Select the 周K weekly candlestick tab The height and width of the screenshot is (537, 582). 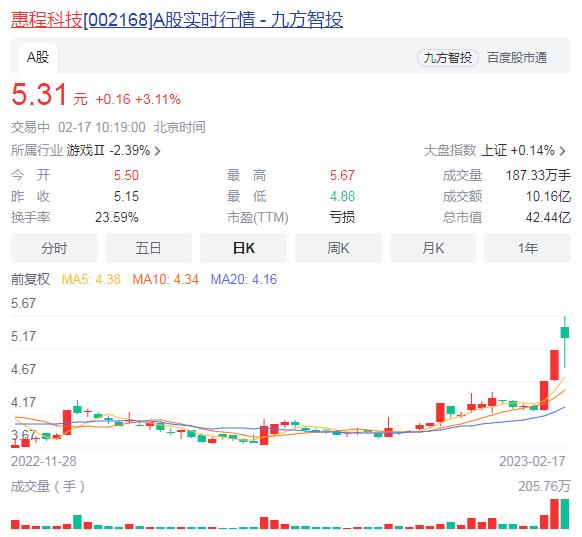(x=338, y=248)
